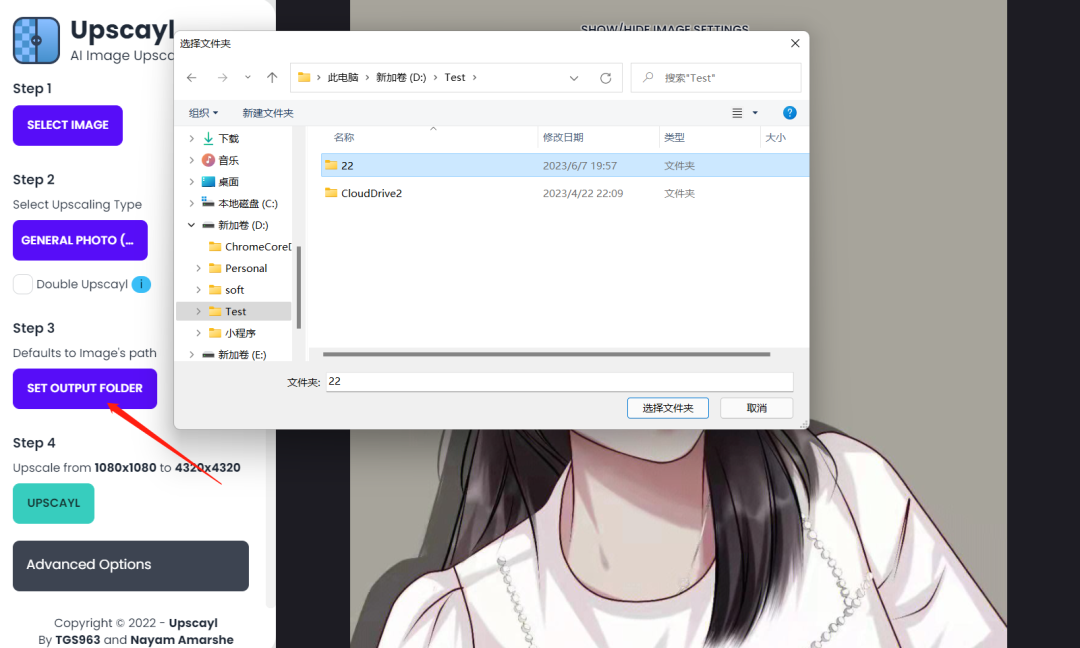Expand the Personal folder node
Viewport: 1080px width, 648px height.
tap(200, 268)
